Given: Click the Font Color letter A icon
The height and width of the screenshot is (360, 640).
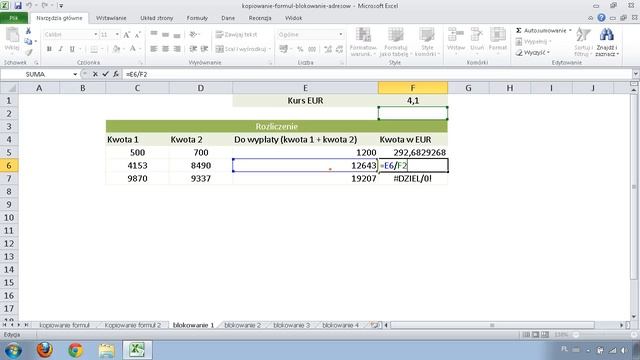Looking at the screenshot, I should 133,49.
